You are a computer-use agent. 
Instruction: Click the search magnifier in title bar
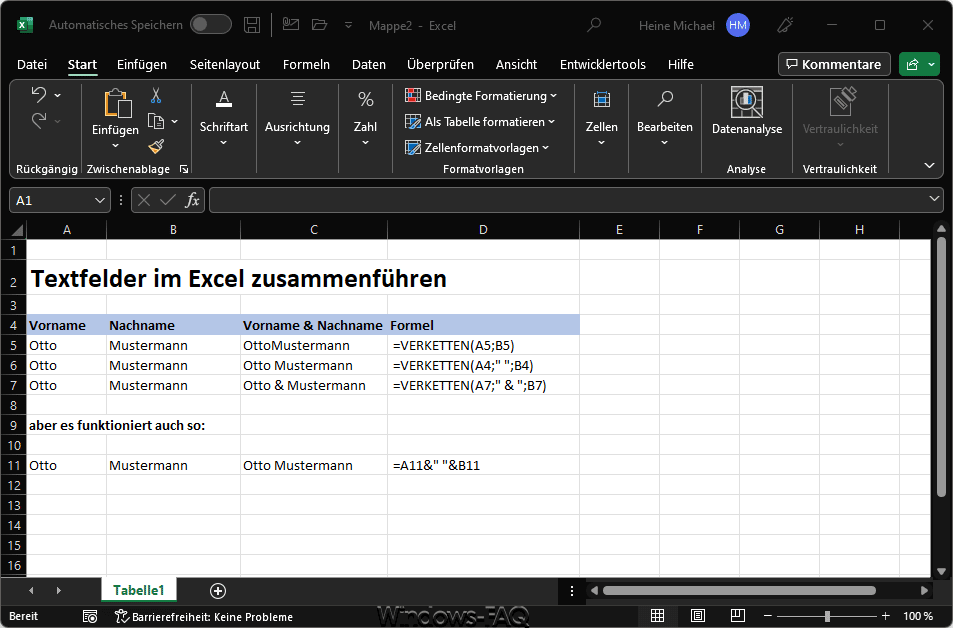pyautogui.click(x=594, y=25)
